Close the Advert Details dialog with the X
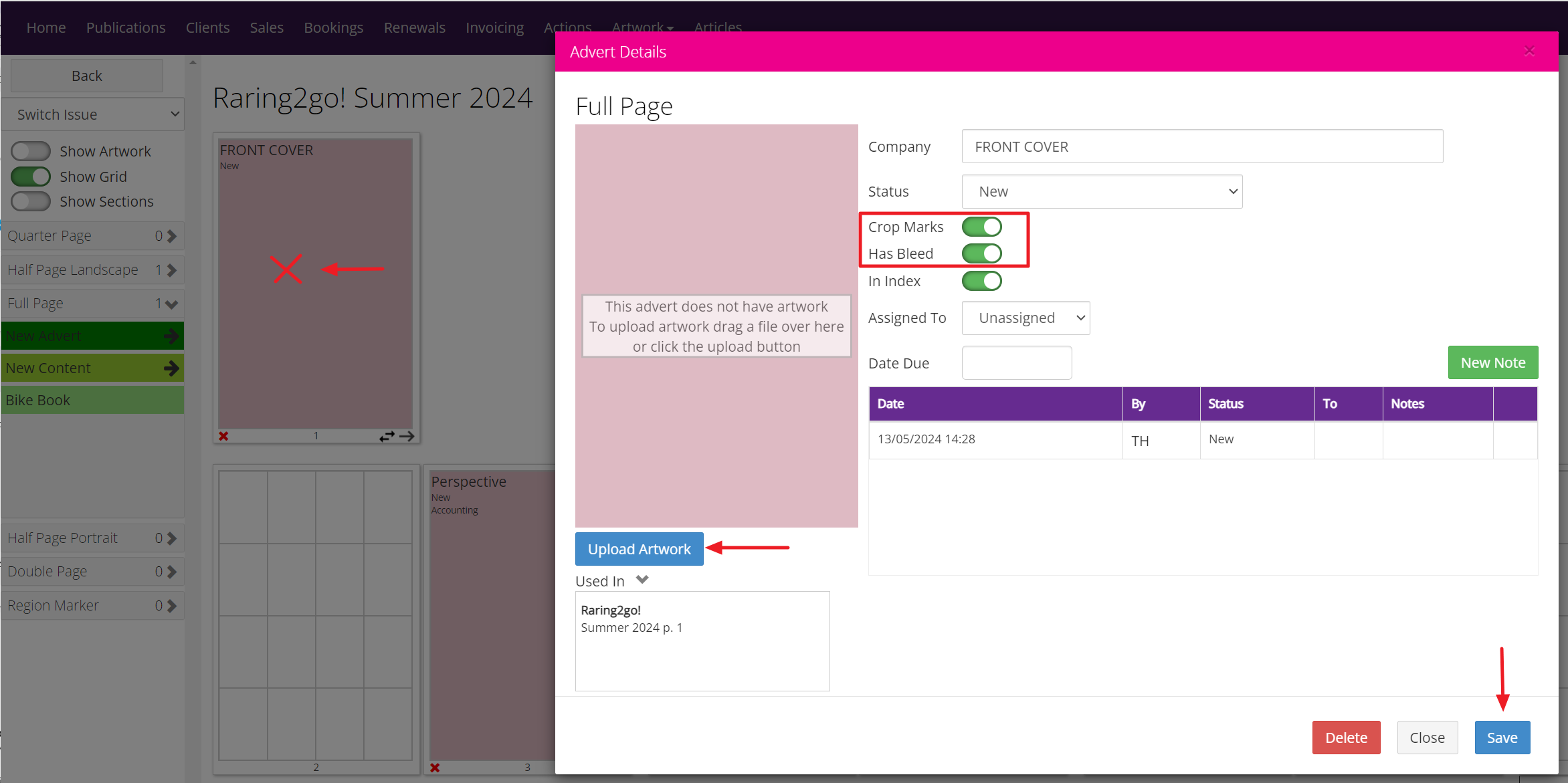1568x783 pixels. [x=1529, y=51]
